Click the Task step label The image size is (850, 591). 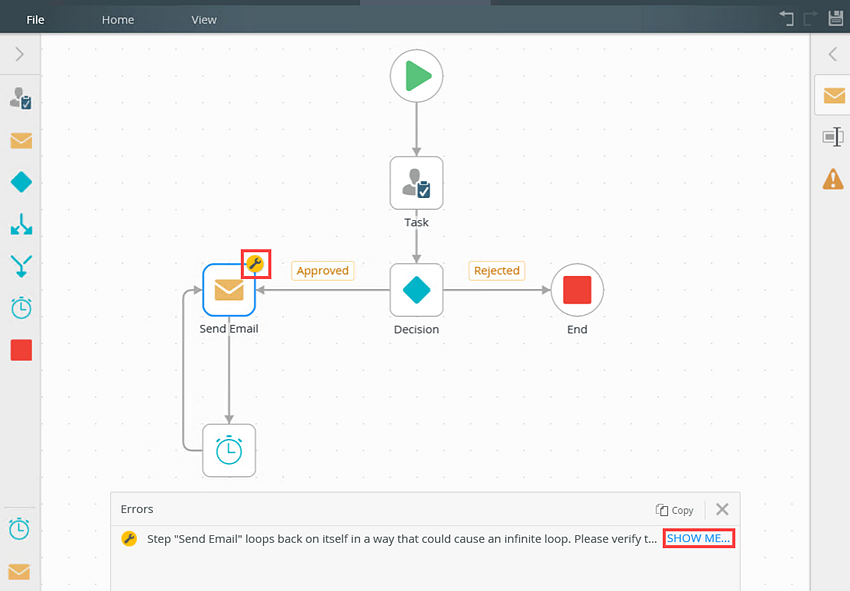coord(416,222)
